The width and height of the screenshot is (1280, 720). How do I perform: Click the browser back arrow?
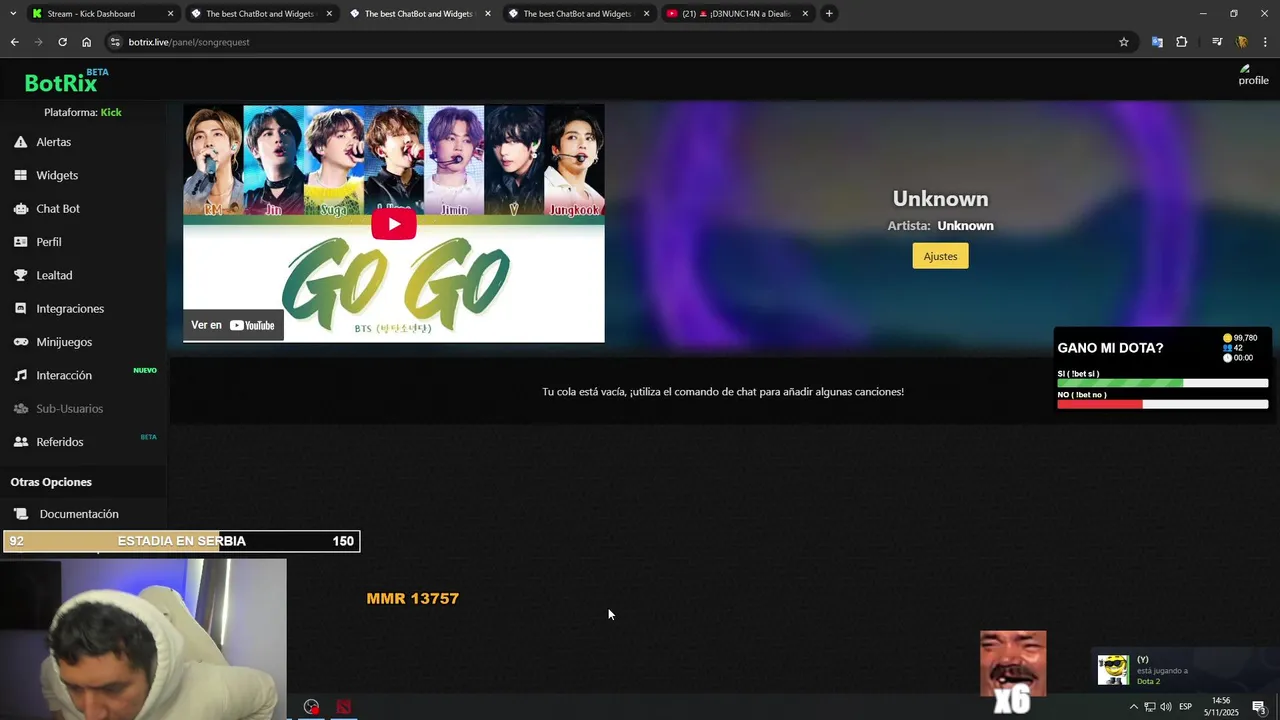14,42
